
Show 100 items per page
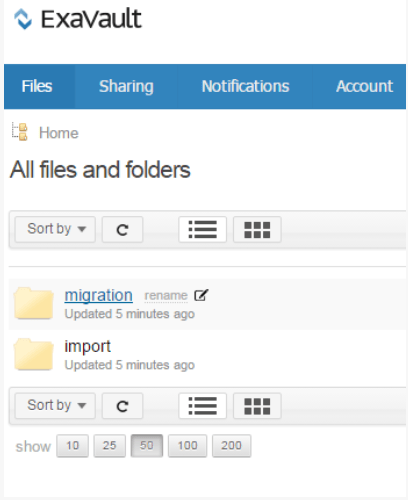(x=187, y=446)
